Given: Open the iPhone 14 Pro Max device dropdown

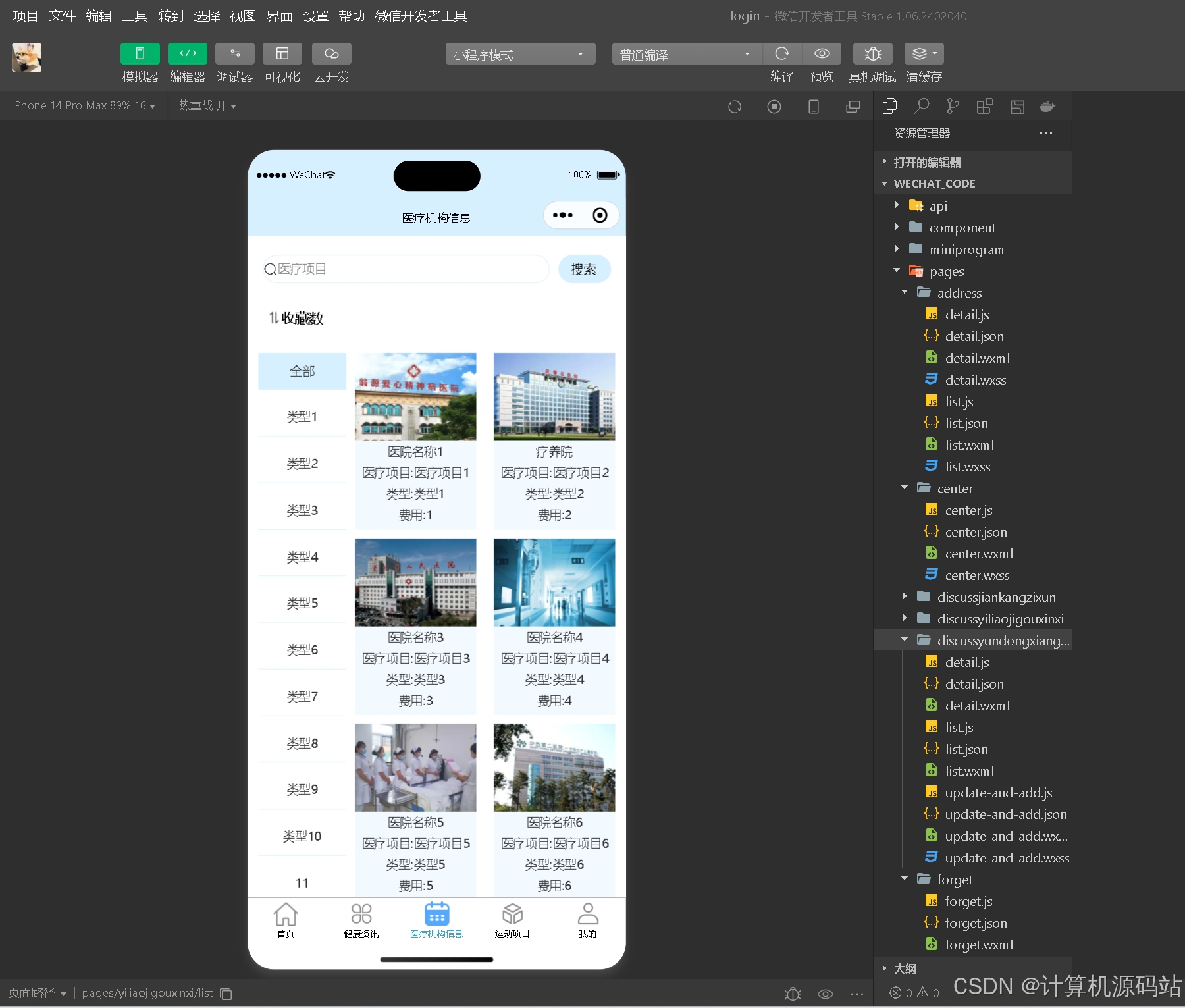Looking at the screenshot, I should click(84, 105).
